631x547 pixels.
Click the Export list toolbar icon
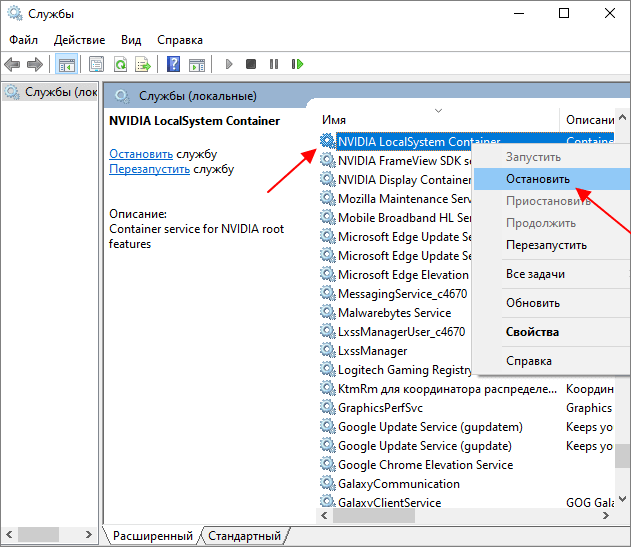(x=143, y=64)
